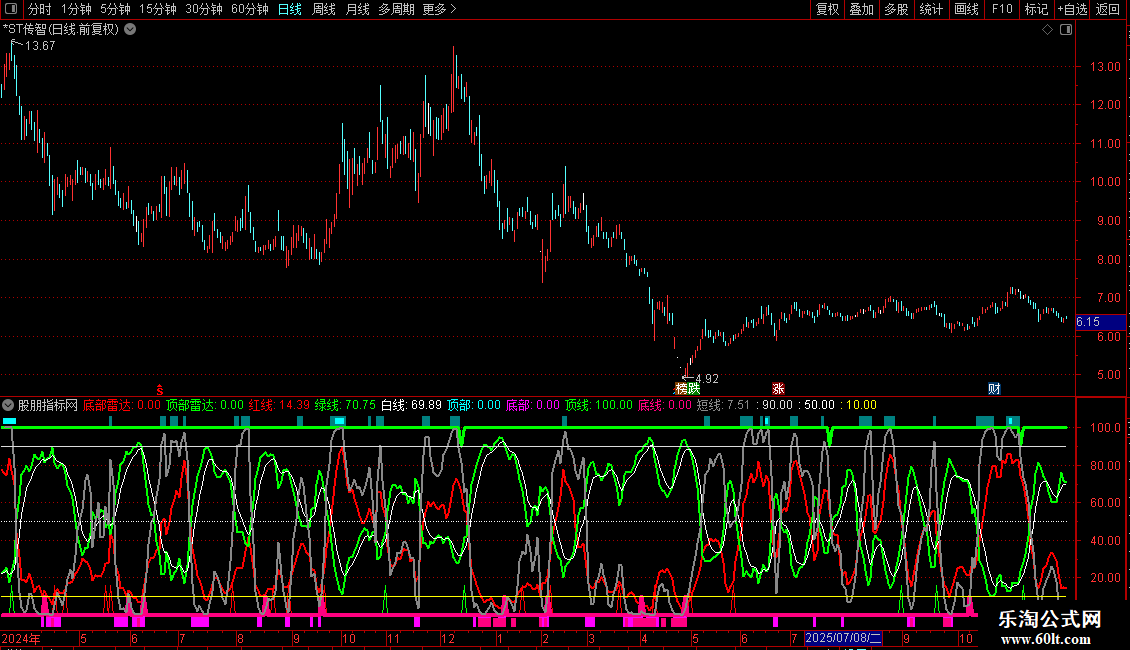Click the 榜跌 marker on the chart
This screenshot has height=650, width=1130.
pos(688,388)
